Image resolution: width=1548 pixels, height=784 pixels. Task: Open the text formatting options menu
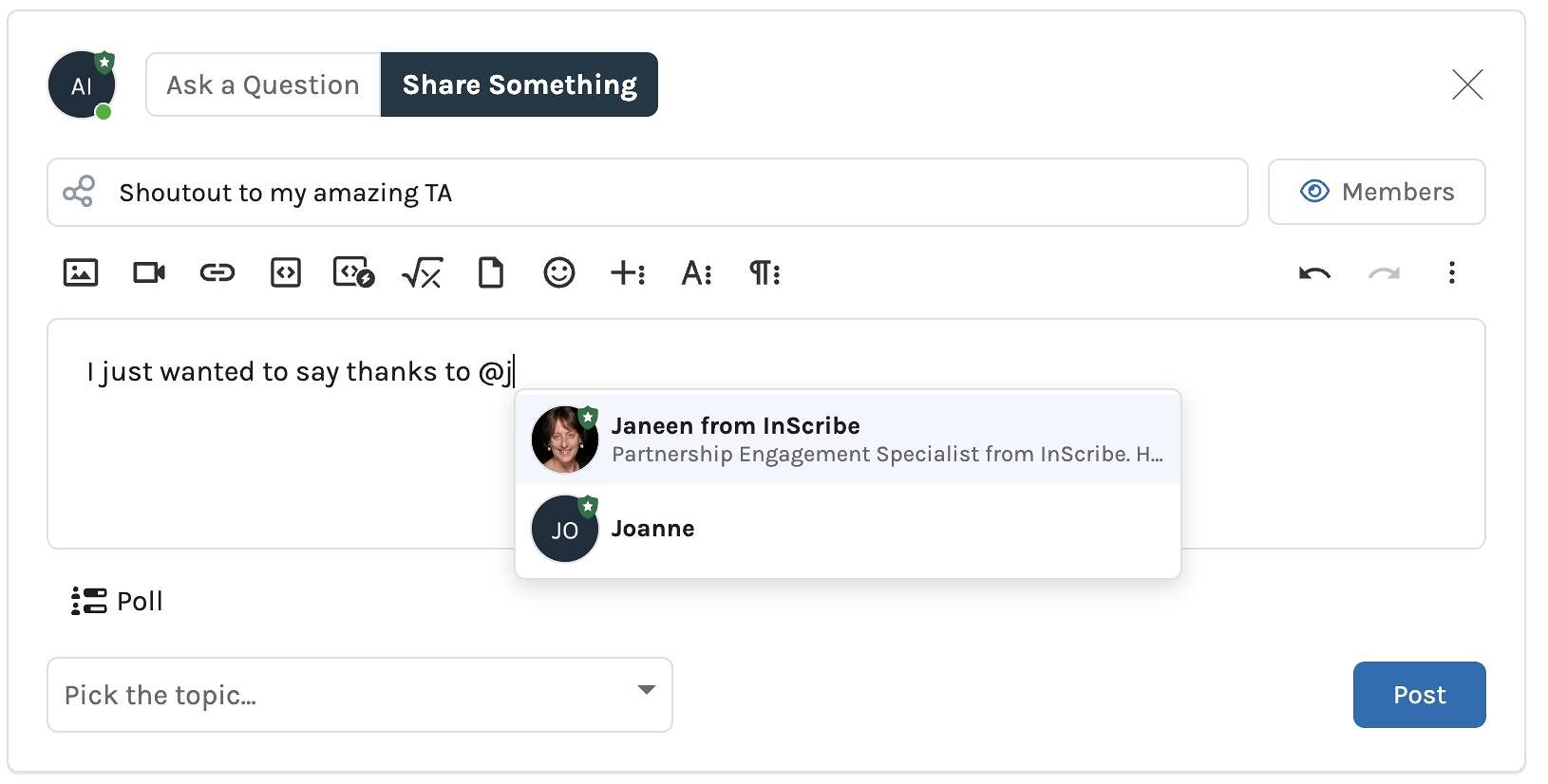[x=696, y=273]
